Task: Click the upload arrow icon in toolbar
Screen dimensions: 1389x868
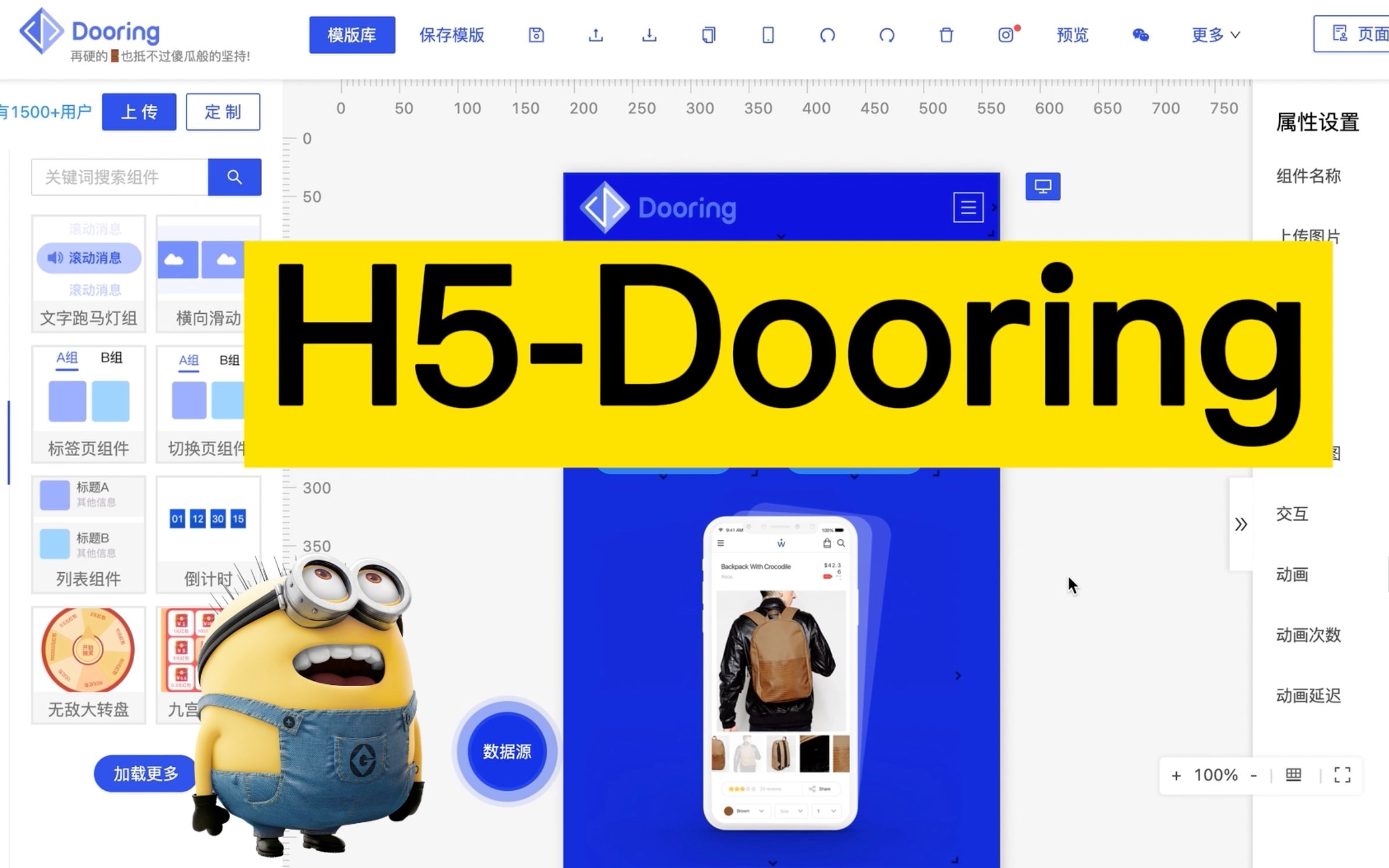Action: tap(596, 35)
